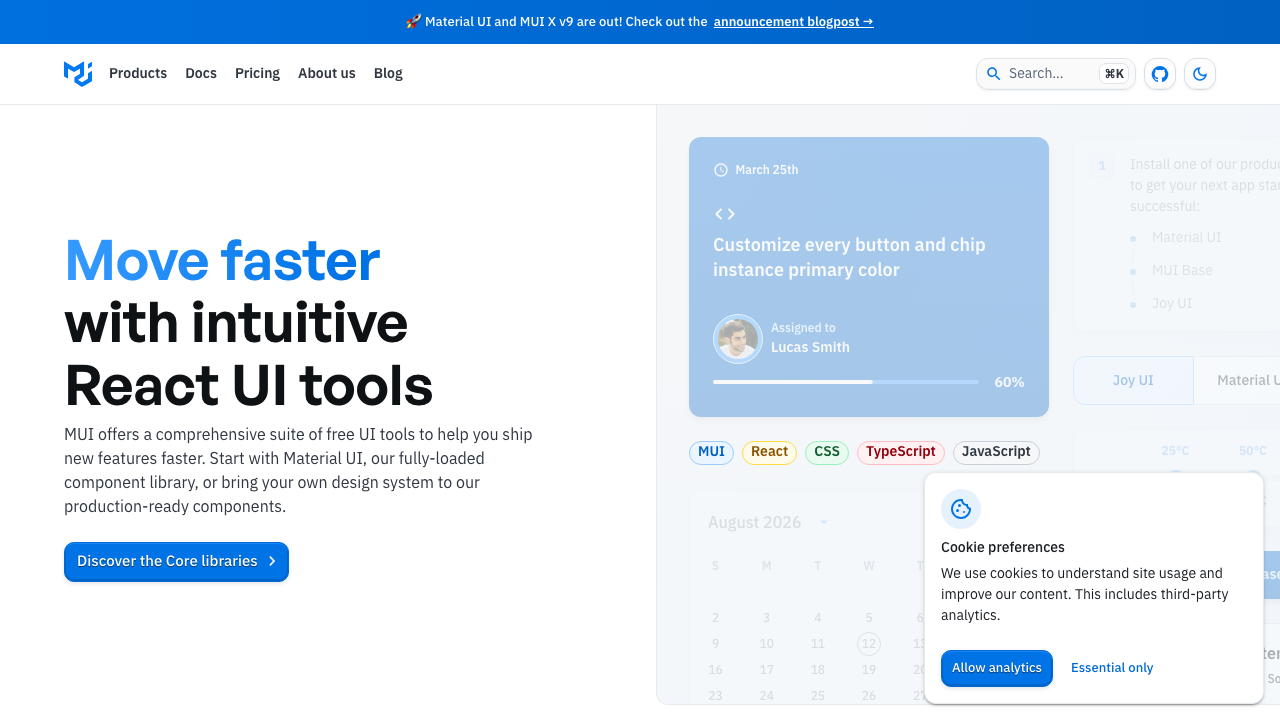1280x720 pixels.
Task: Select the CSS chip
Action: click(827, 452)
